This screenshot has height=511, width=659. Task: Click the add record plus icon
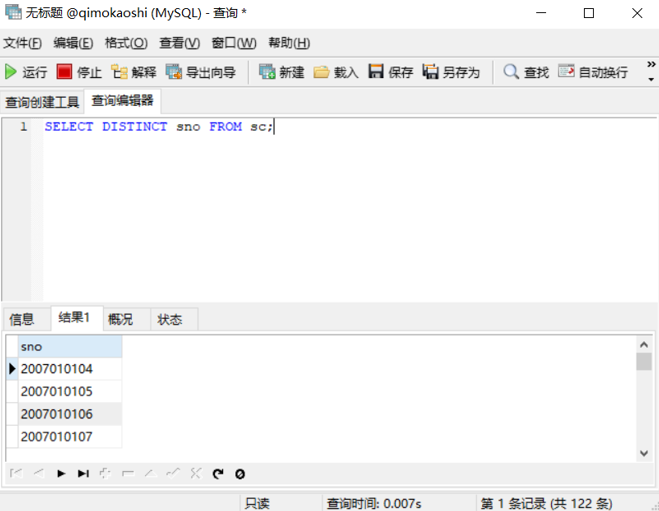(x=105, y=474)
